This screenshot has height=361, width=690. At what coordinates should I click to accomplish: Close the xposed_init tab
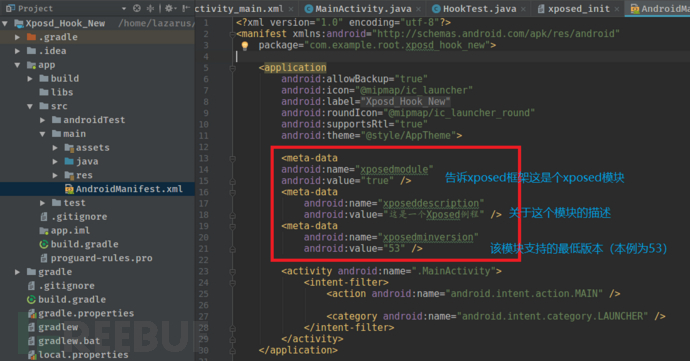point(617,9)
